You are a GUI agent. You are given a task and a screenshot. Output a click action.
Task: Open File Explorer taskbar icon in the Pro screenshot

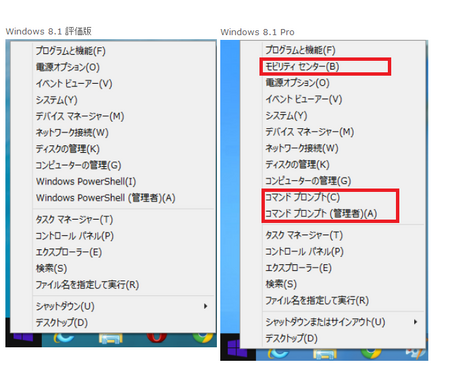coord(325,354)
